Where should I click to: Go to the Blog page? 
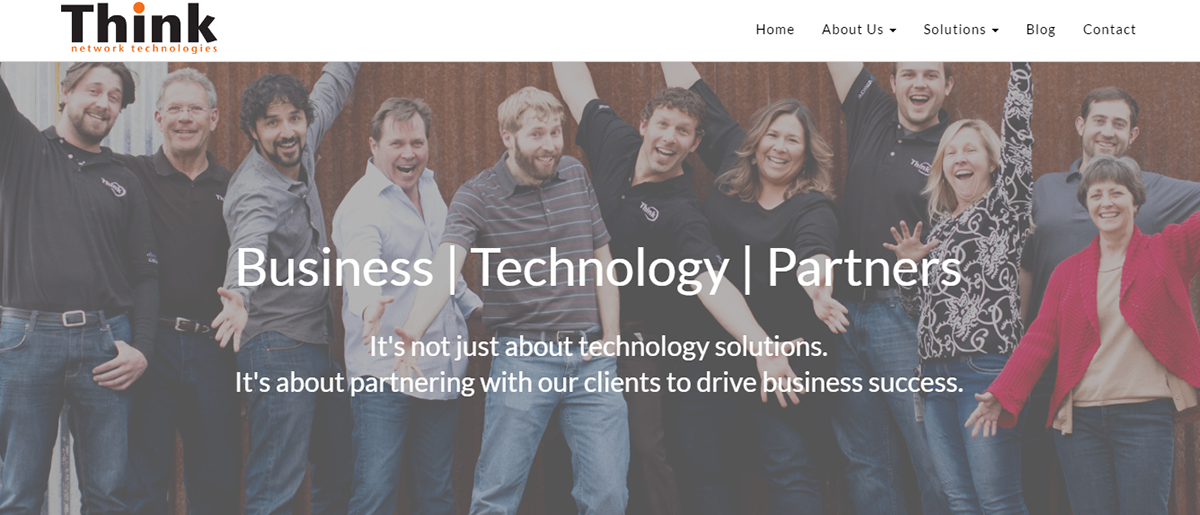tap(1041, 30)
